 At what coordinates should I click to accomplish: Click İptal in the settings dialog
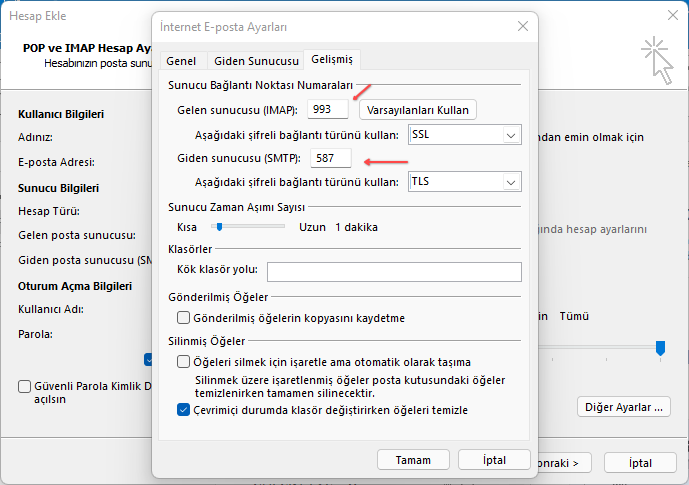(x=494, y=459)
